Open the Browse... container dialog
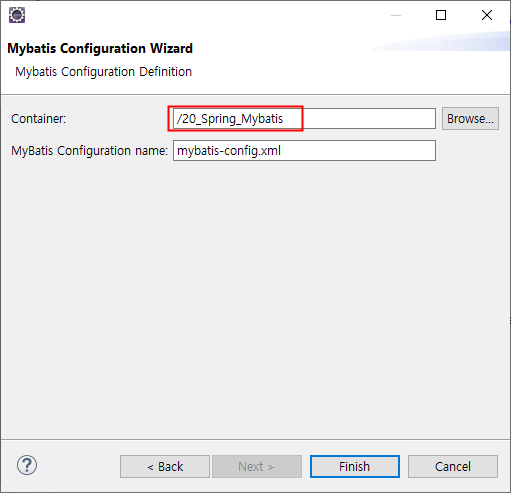Screen dimensions: 511x493 pos(470,119)
